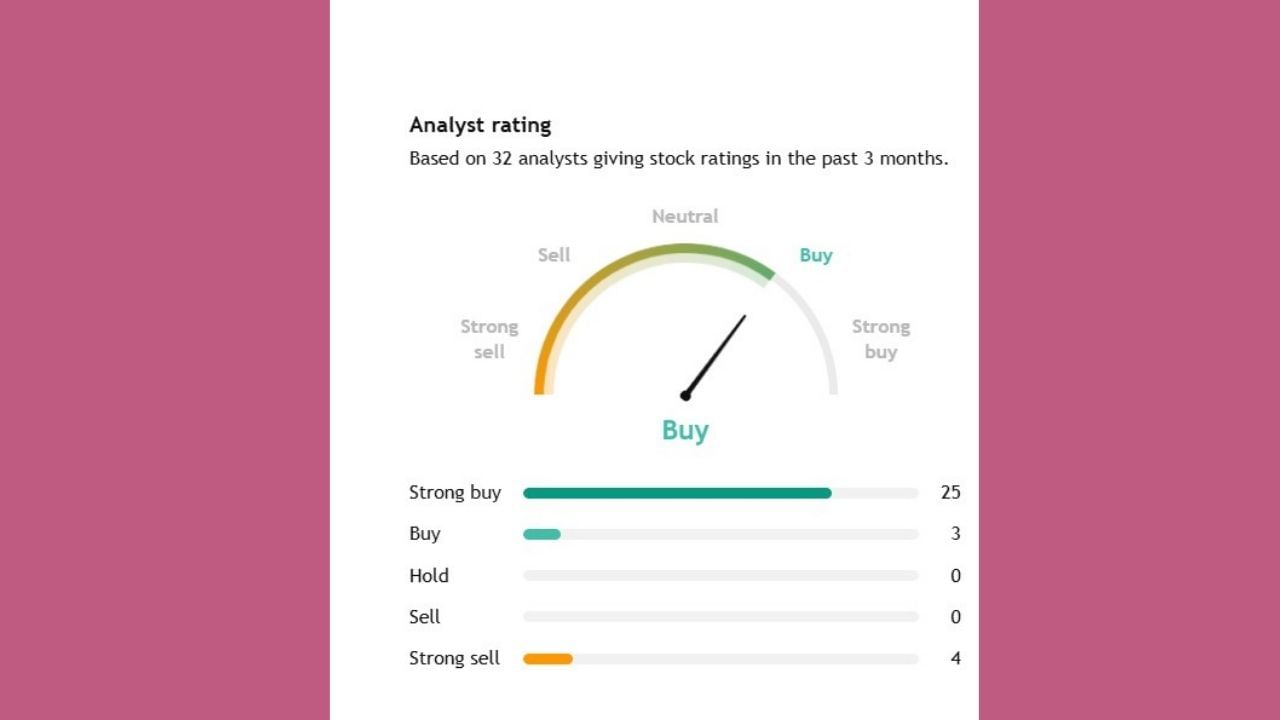This screenshot has height=720, width=1280.
Task: Click the Strong sell label on the gauge
Action: (489, 339)
